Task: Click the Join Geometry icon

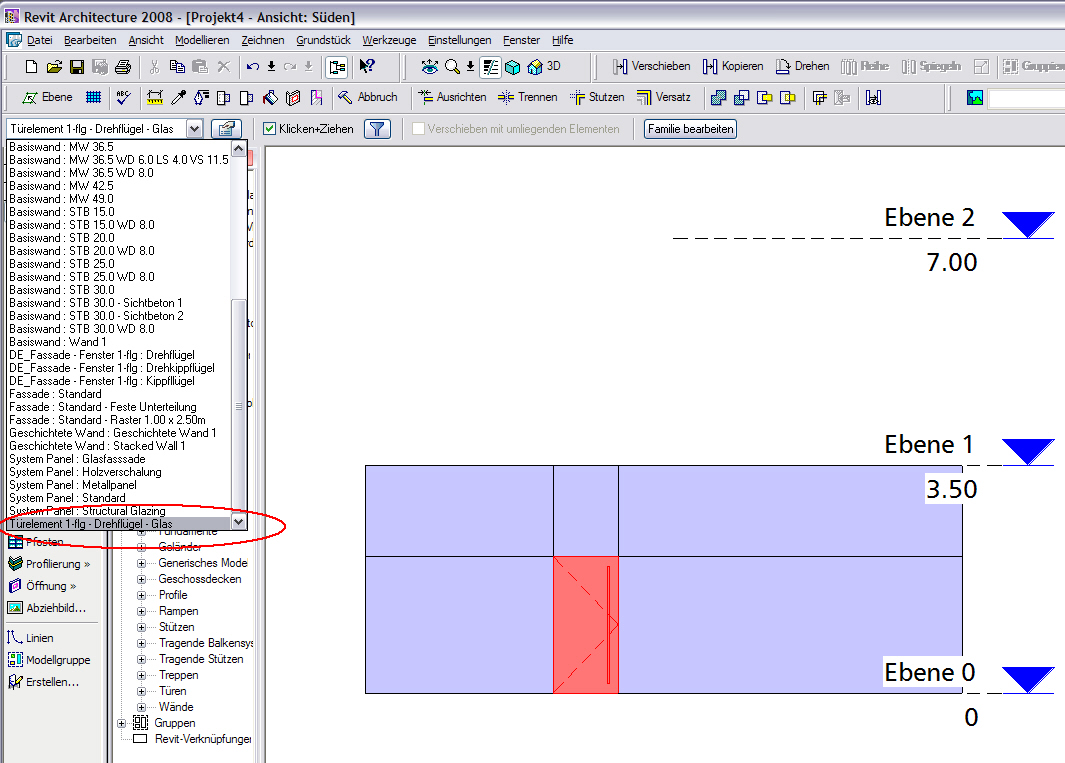Action: 719,98
